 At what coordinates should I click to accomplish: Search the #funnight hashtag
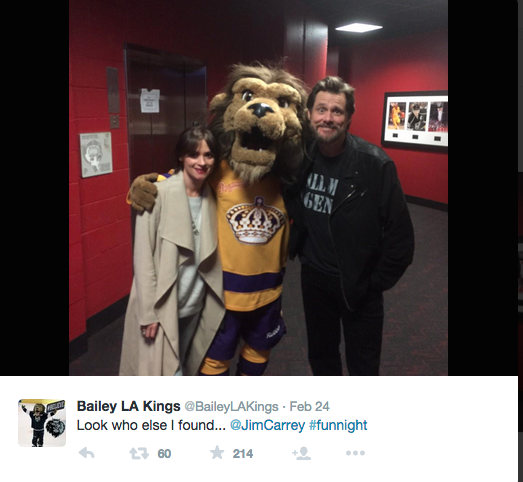338,425
